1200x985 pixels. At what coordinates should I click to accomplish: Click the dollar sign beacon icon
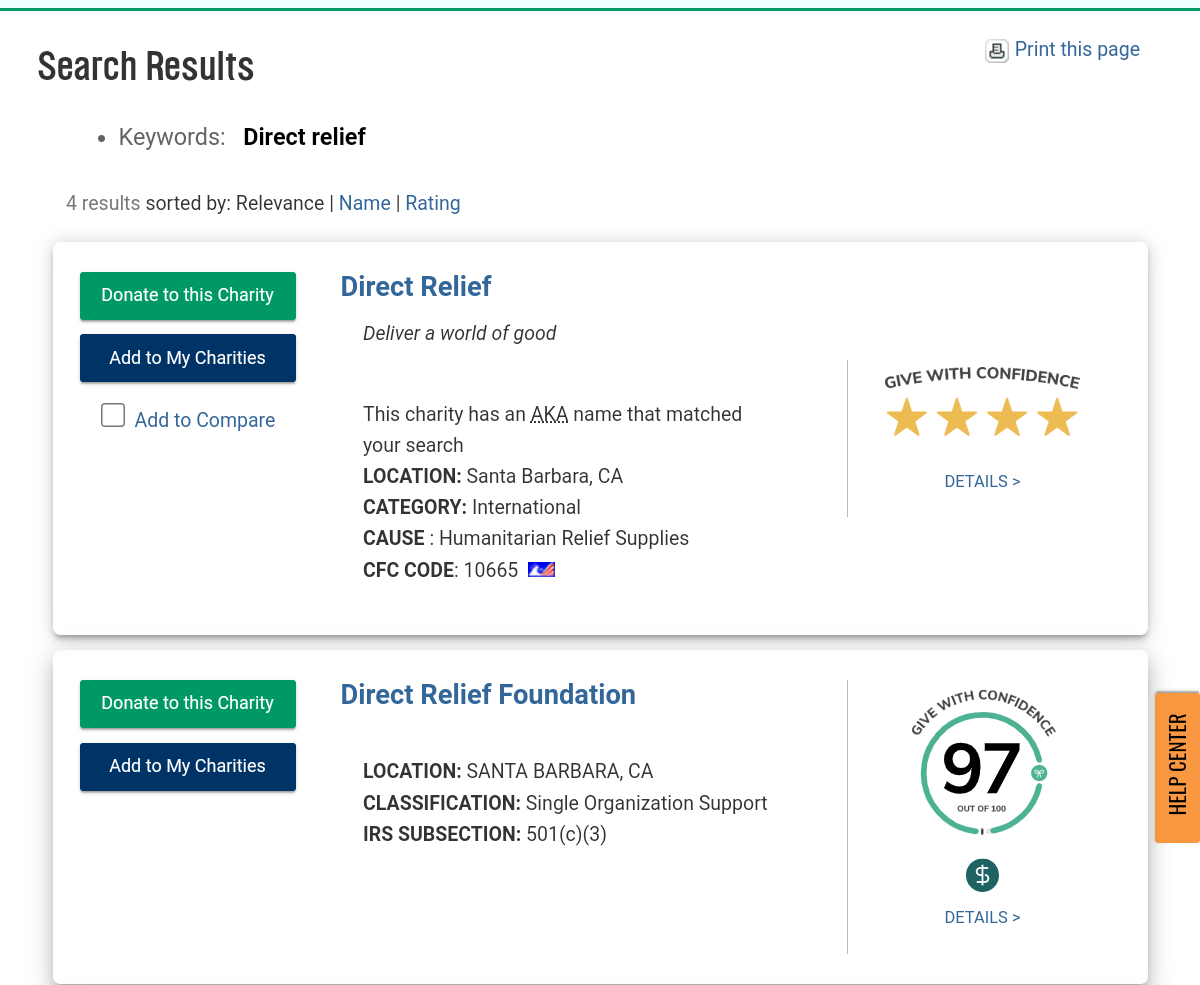982,876
